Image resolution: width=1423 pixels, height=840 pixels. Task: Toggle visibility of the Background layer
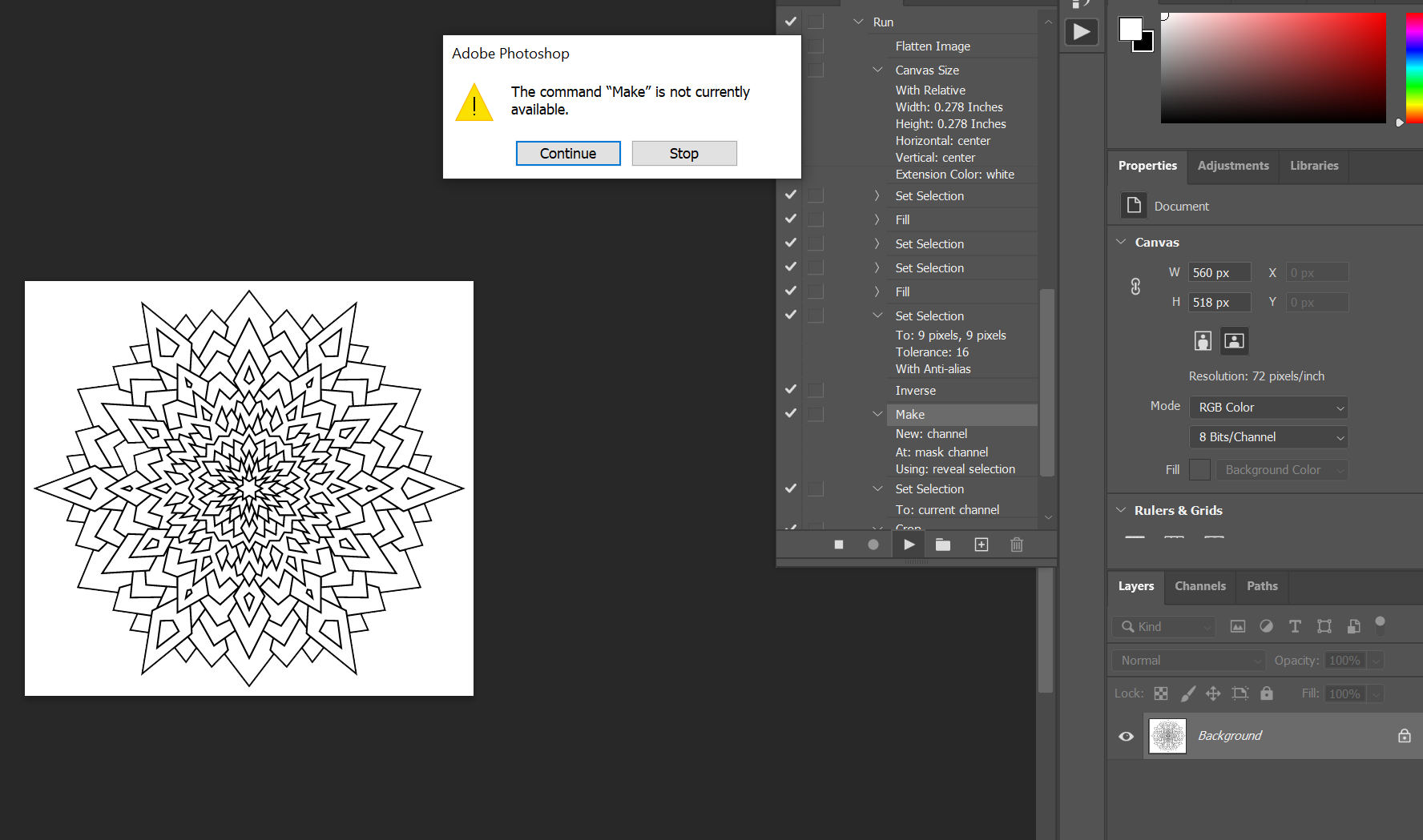[x=1126, y=736]
